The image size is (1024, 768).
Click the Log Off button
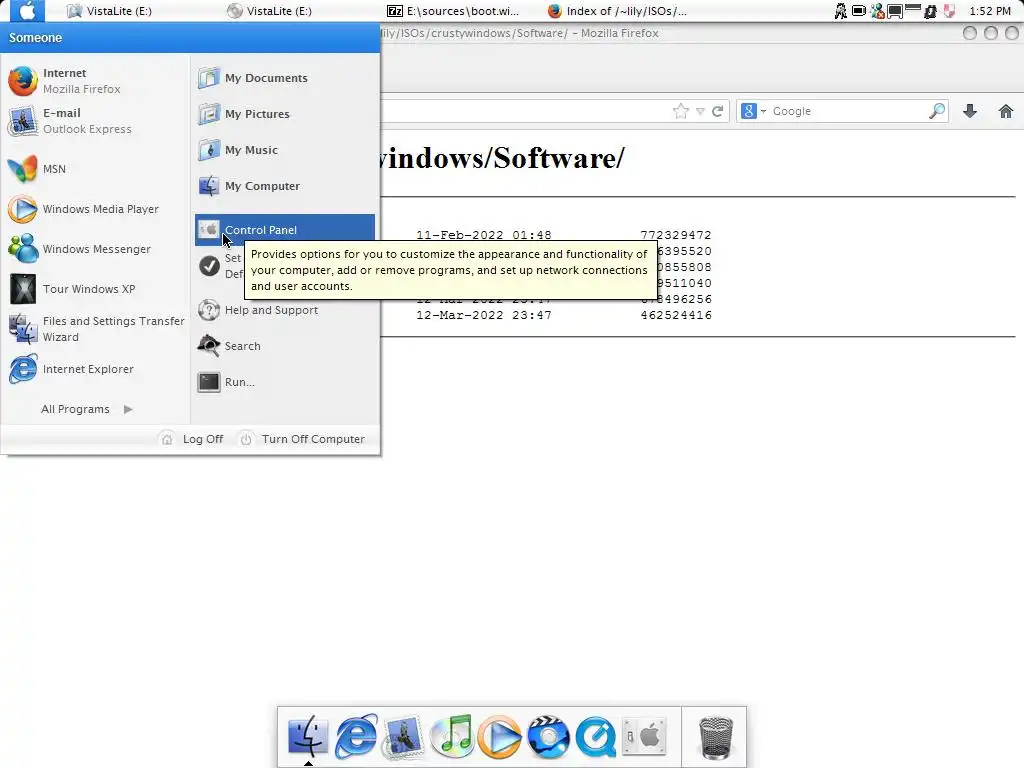[192, 440]
